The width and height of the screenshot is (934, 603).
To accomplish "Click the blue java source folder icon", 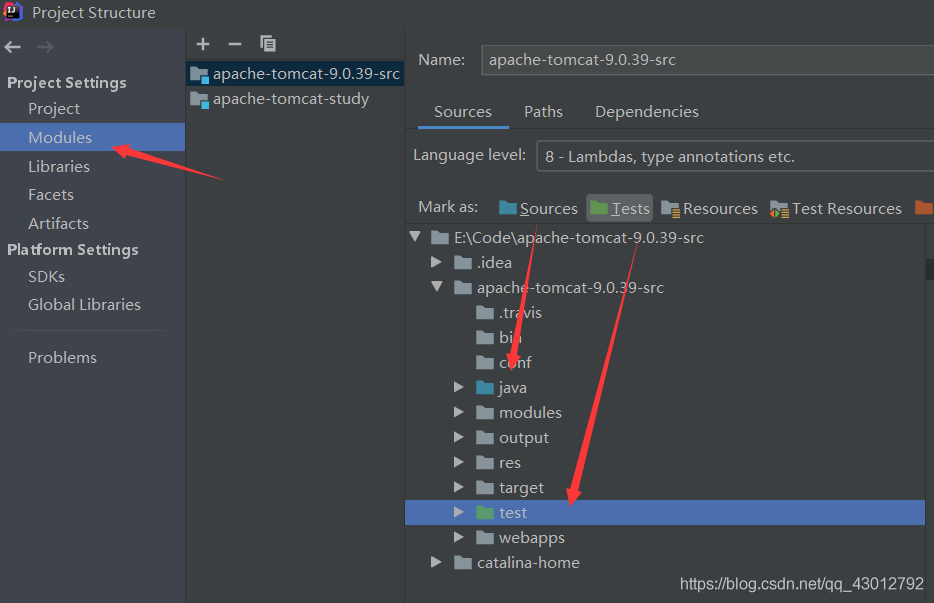I will [485, 388].
